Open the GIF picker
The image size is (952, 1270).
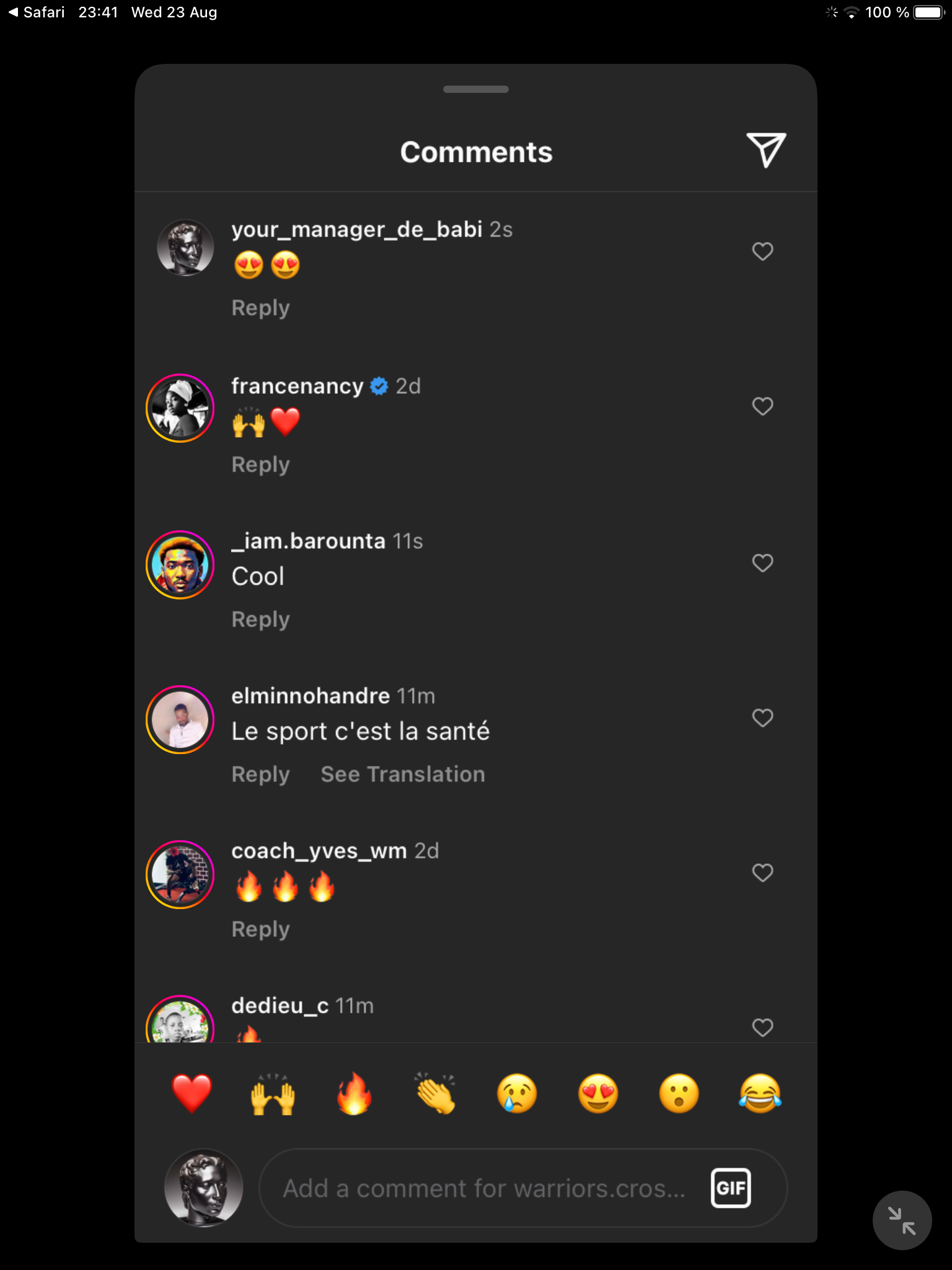[x=731, y=1188]
